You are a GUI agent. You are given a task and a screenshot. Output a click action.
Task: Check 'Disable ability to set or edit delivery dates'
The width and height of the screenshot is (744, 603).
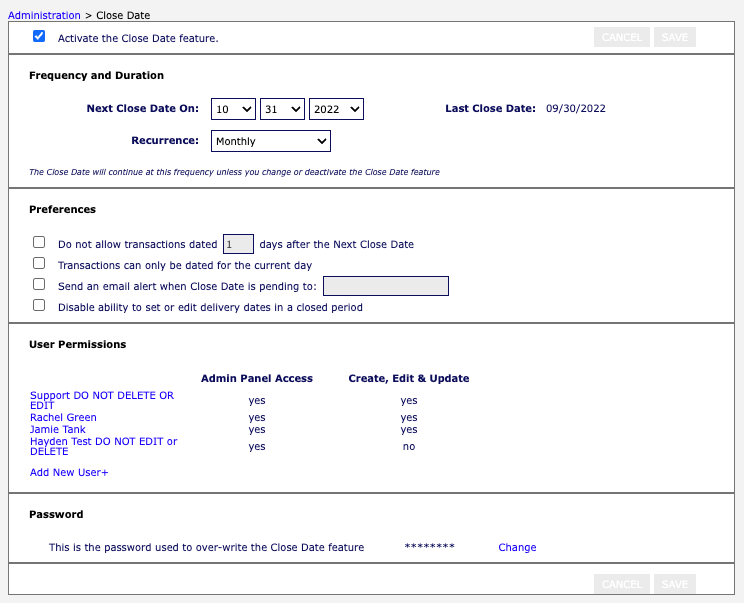point(39,305)
